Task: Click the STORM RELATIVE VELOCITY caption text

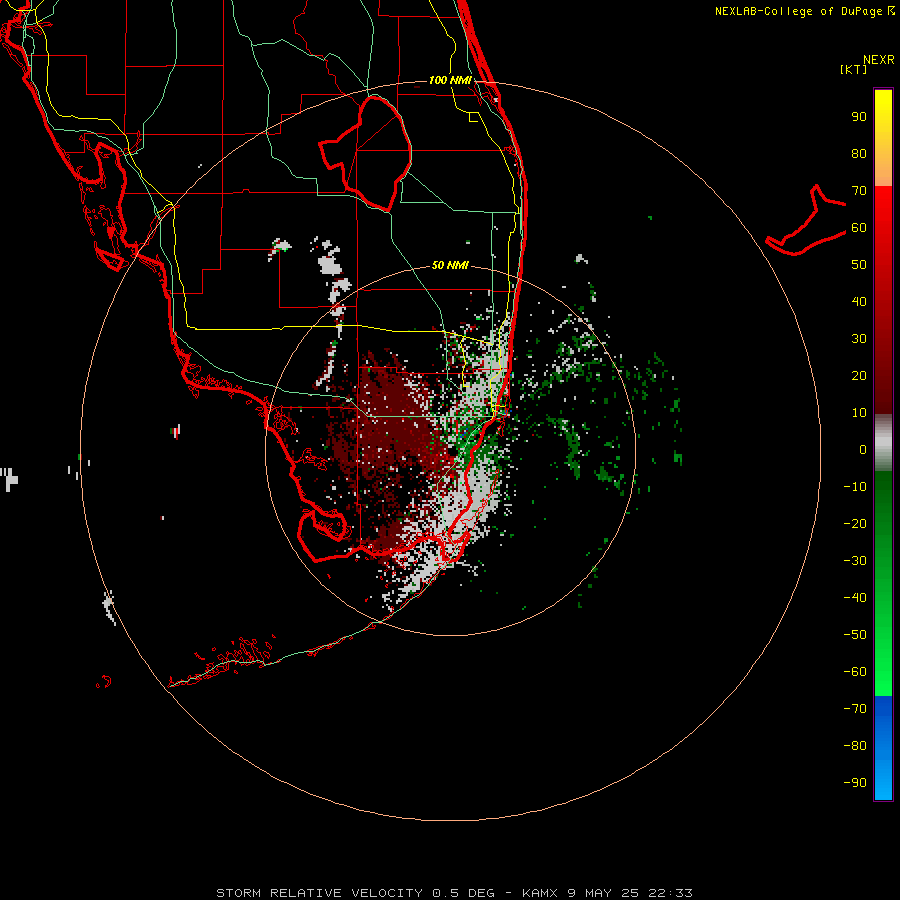Action: [320, 893]
